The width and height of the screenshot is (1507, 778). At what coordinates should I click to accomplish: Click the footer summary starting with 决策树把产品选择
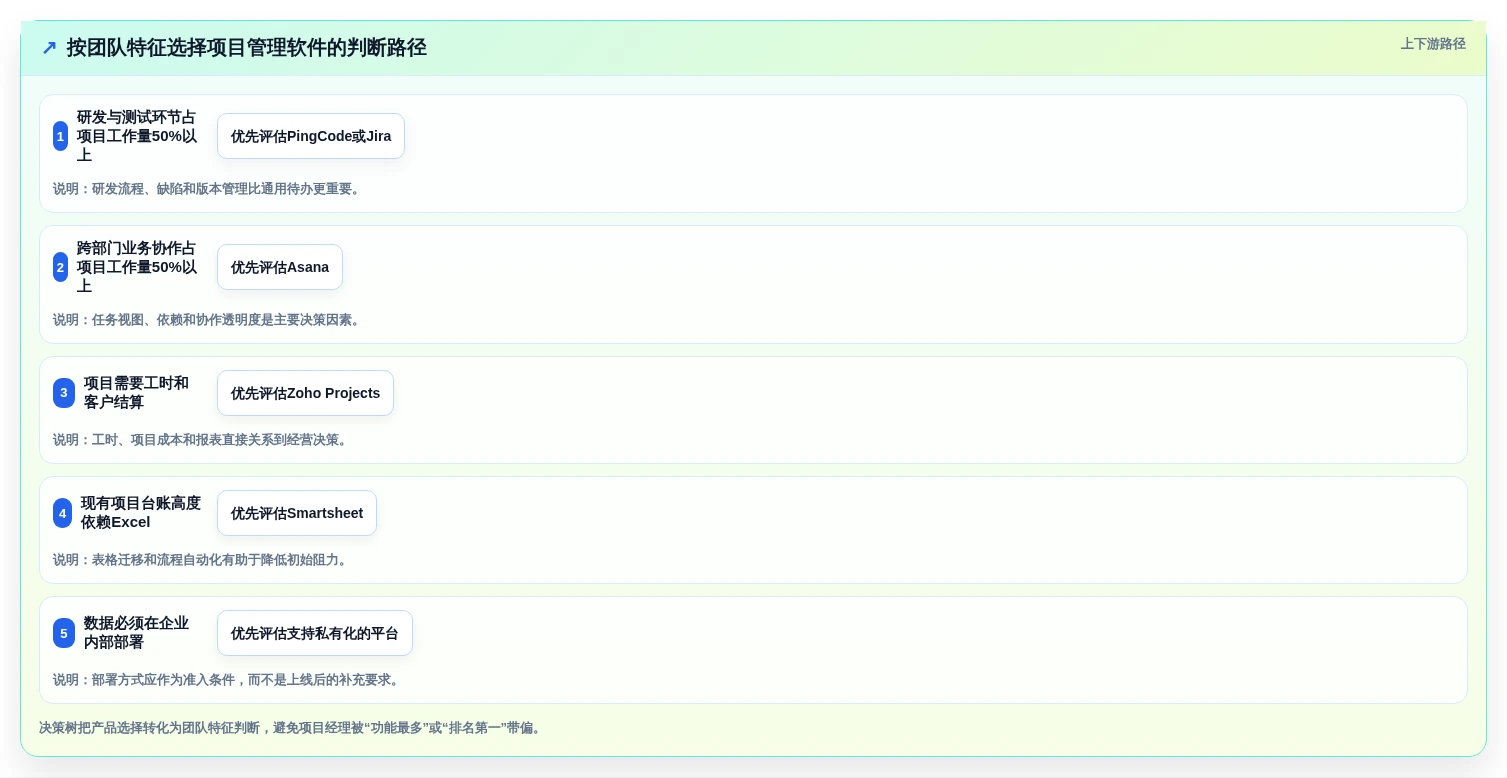pyautogui.click(x=292, y=728)
